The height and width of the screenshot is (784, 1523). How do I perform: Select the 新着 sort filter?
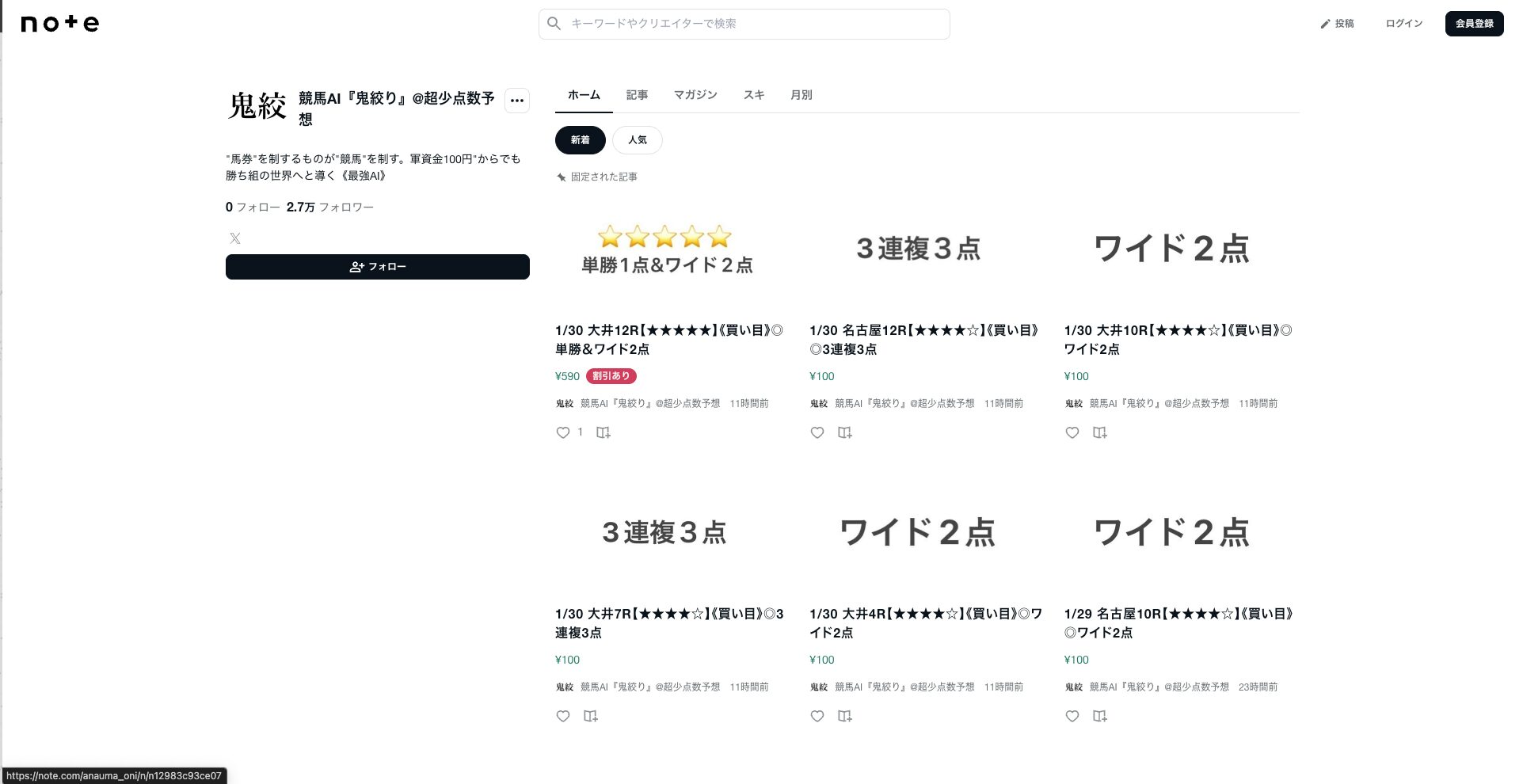580,140
